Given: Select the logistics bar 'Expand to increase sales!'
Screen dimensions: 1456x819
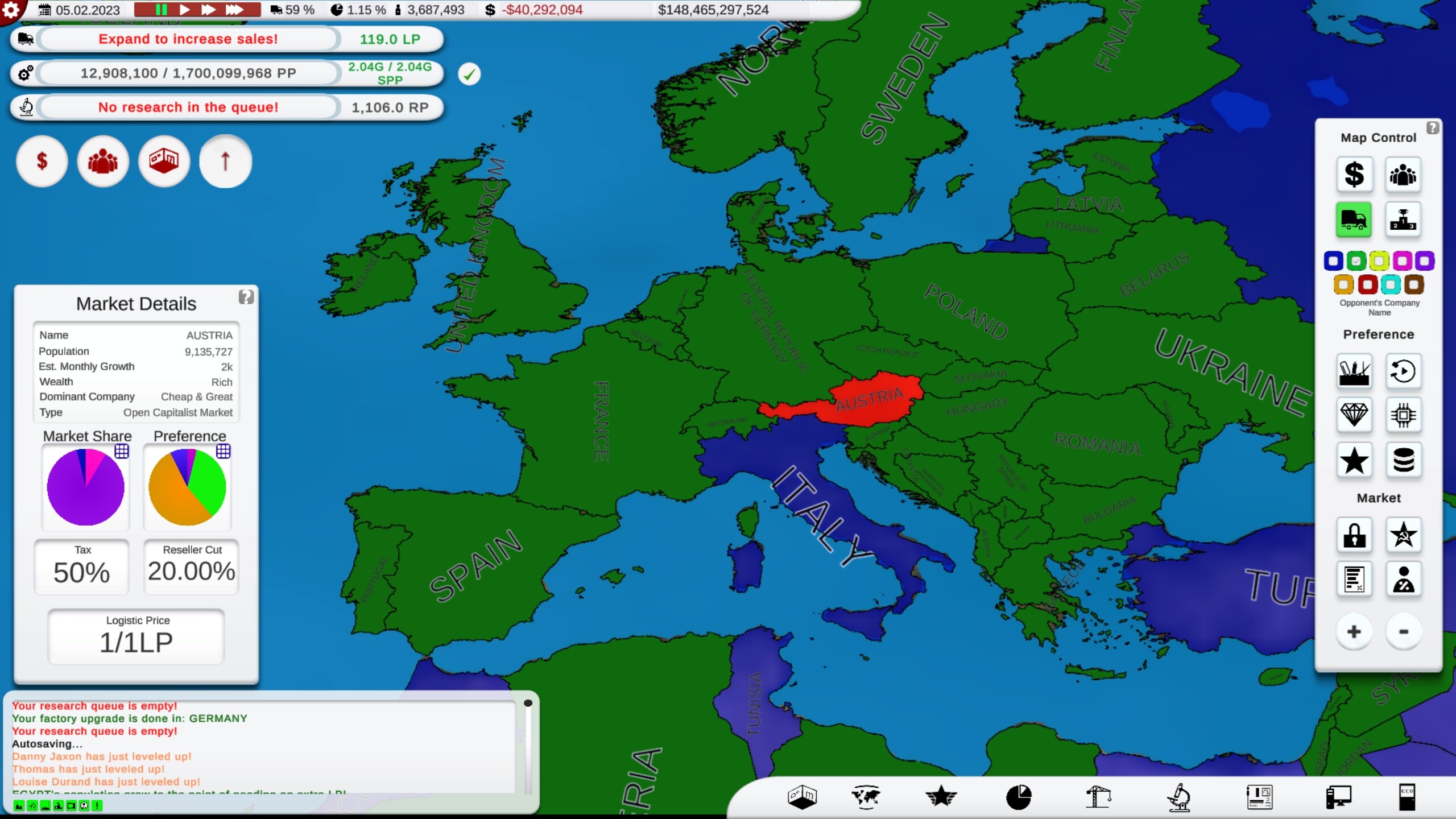Looking at the screenshot, I should [x=188, y=39].
